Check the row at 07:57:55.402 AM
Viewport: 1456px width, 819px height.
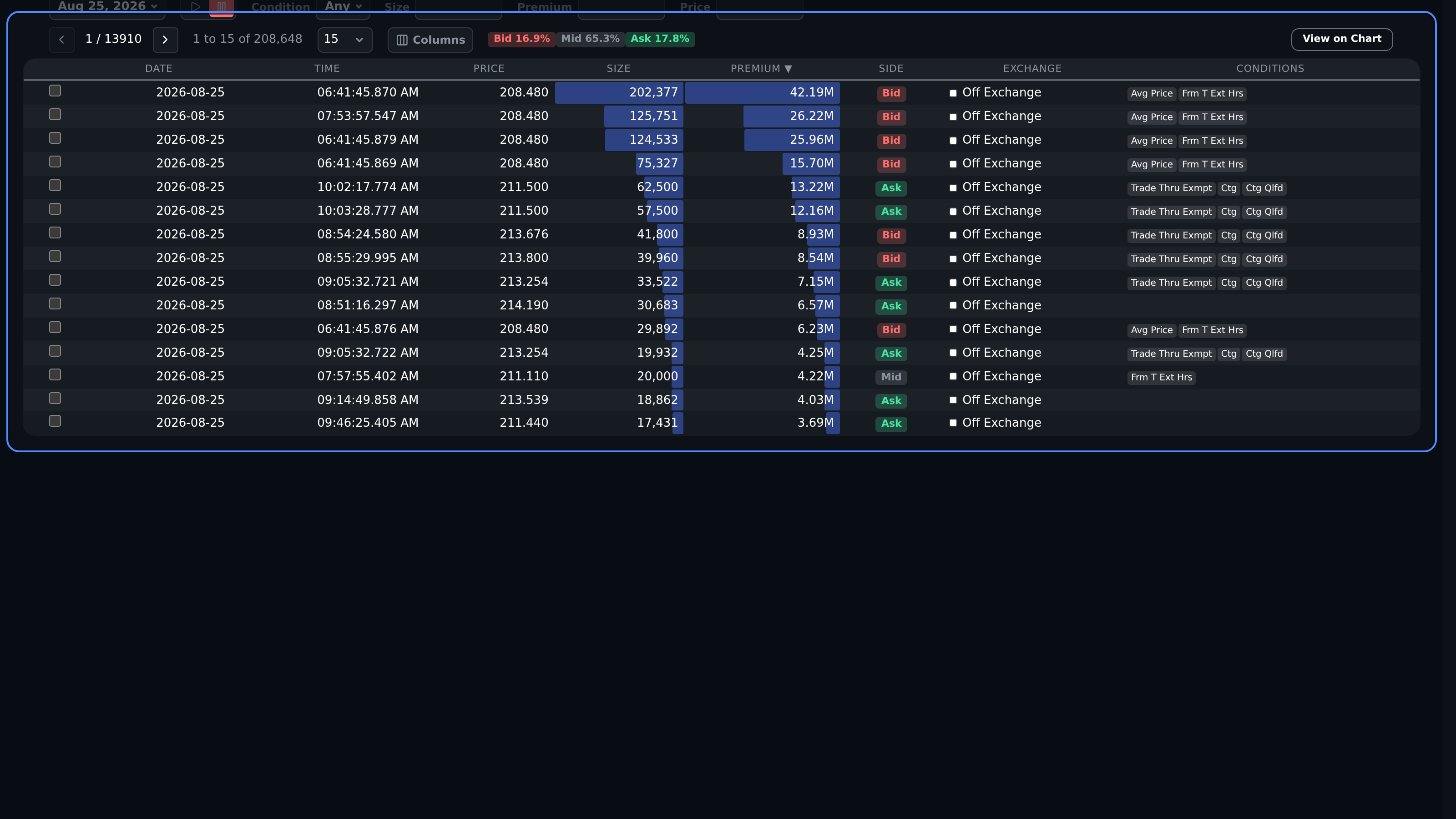coord(55,375)
